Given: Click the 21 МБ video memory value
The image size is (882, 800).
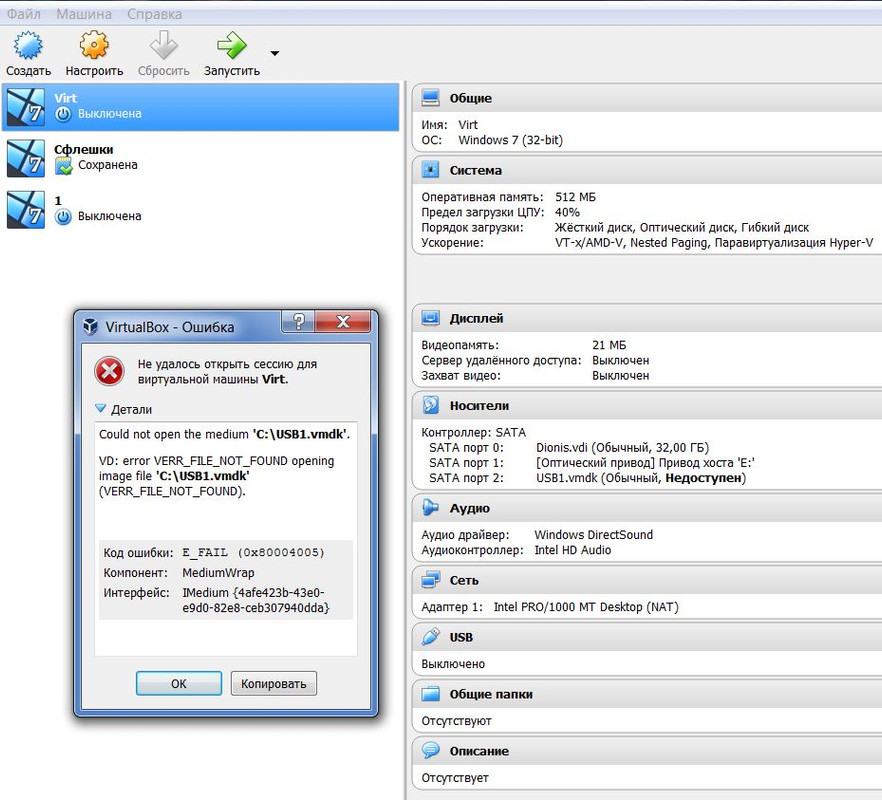Looking at the screenshot, I should pyautogui.click(x=609, y=345).
